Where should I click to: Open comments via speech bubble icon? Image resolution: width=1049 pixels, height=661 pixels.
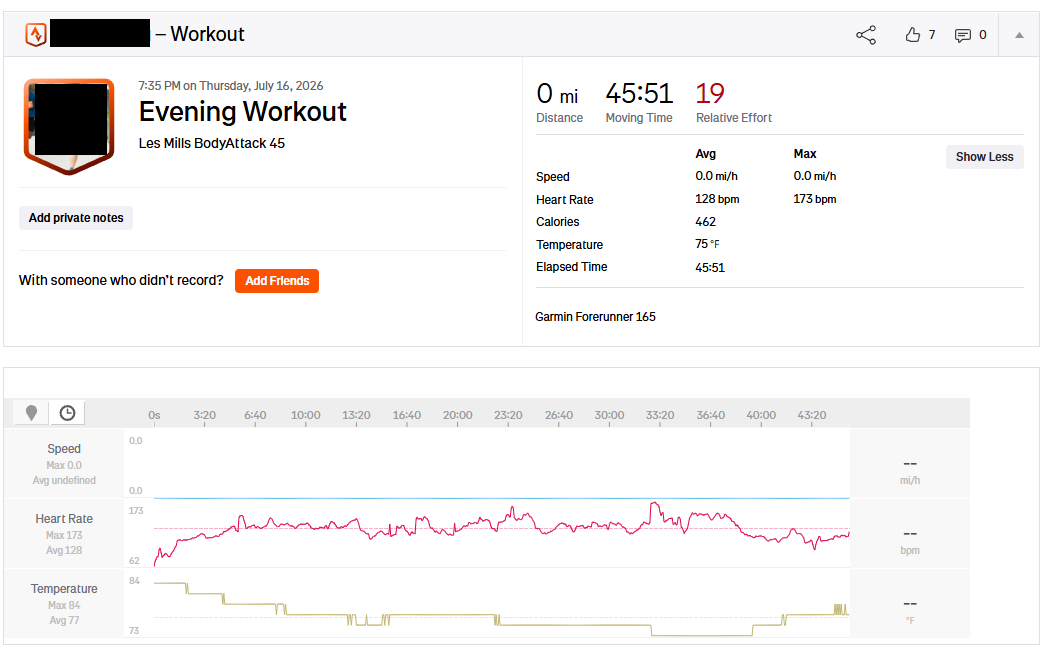coord(963,35)
